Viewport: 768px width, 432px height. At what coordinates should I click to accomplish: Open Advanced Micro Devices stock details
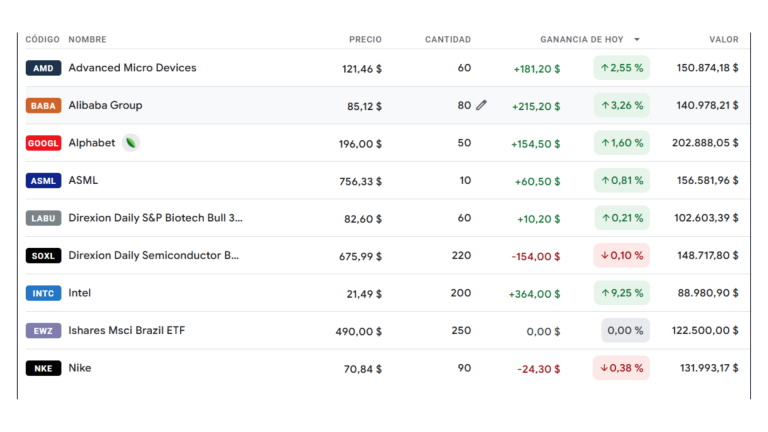click(x=132, y=68)
